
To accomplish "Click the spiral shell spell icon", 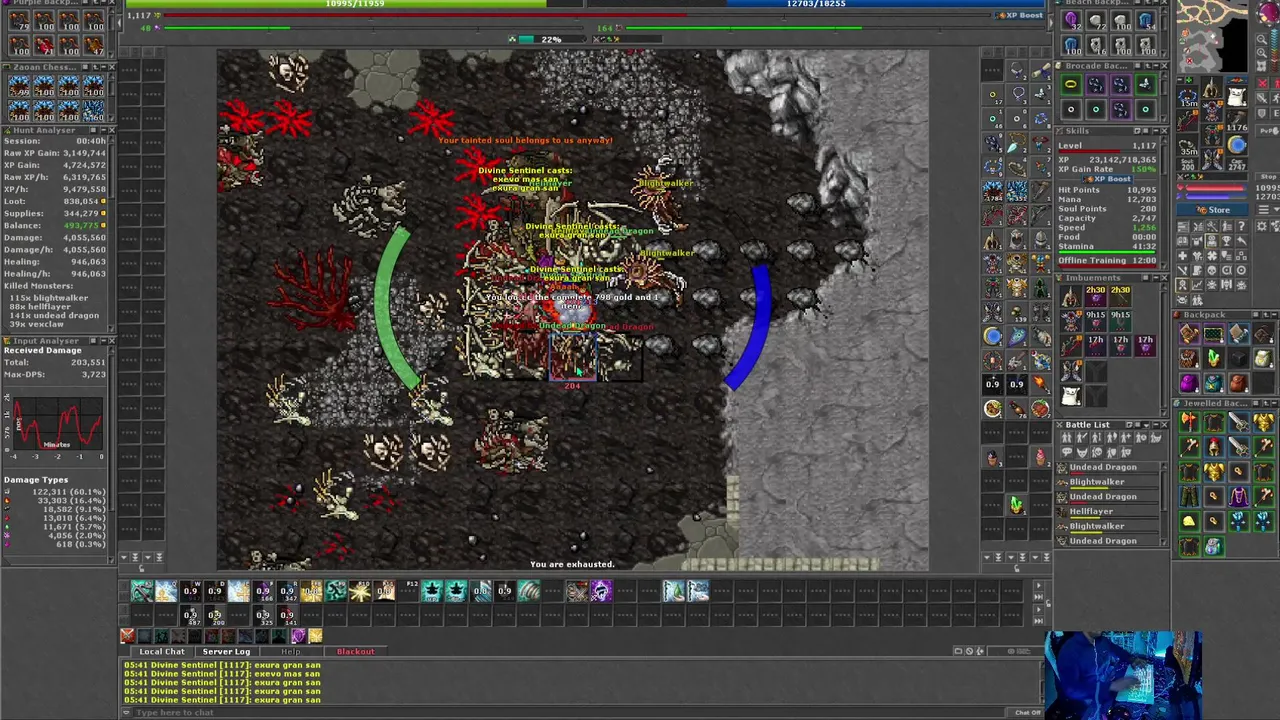I will 528,592.
